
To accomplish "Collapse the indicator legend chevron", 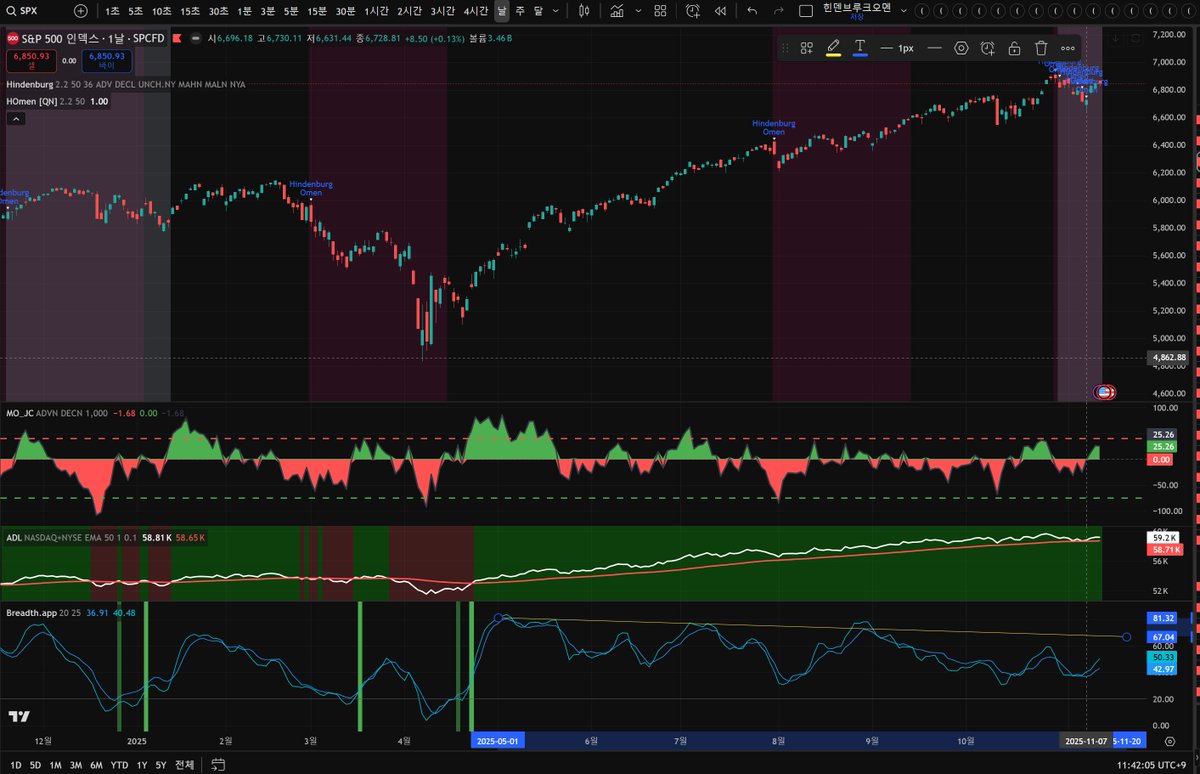I will point(16,119).
